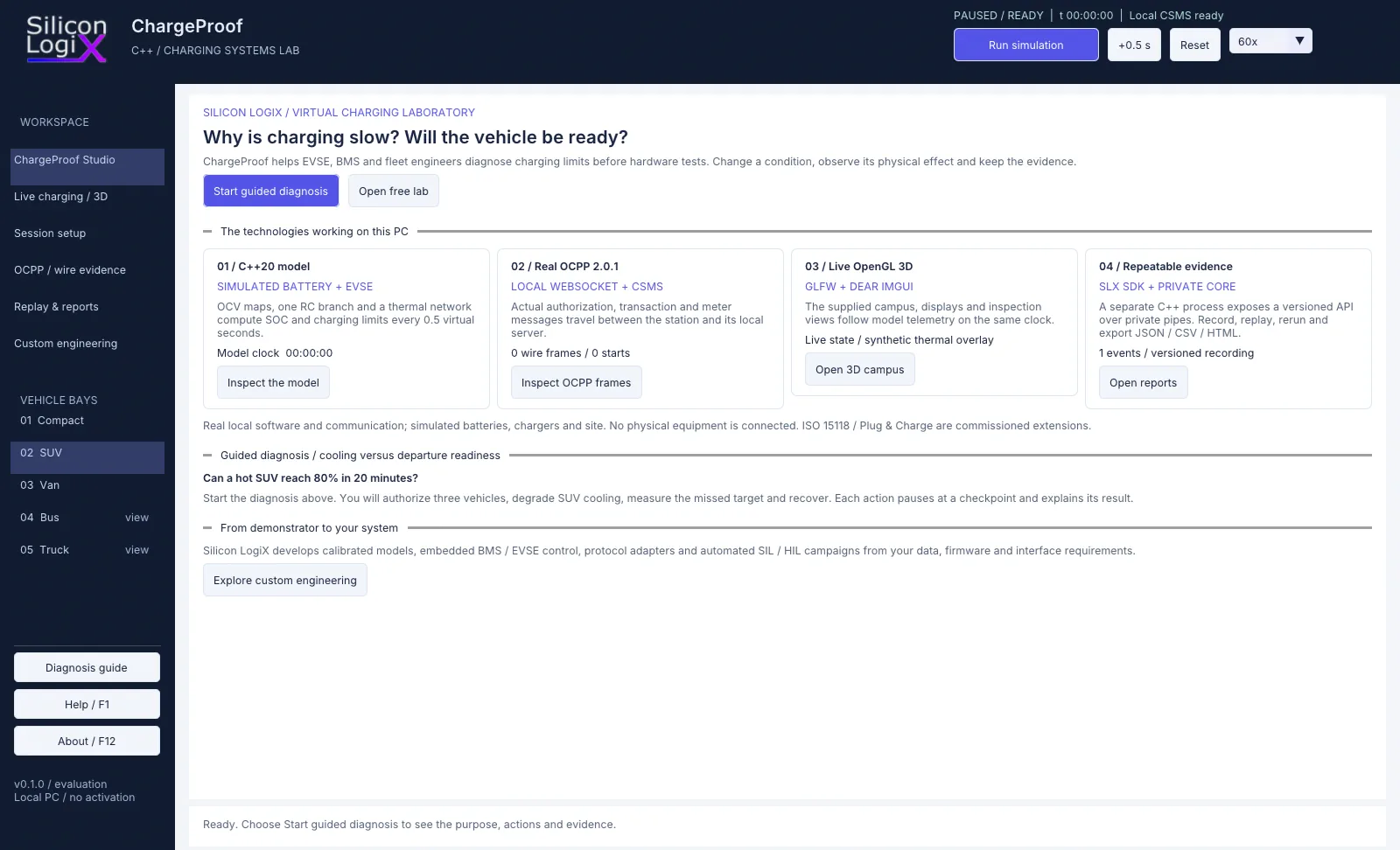
Task: Click the PAUSED / READY status text
Action: 998,16
